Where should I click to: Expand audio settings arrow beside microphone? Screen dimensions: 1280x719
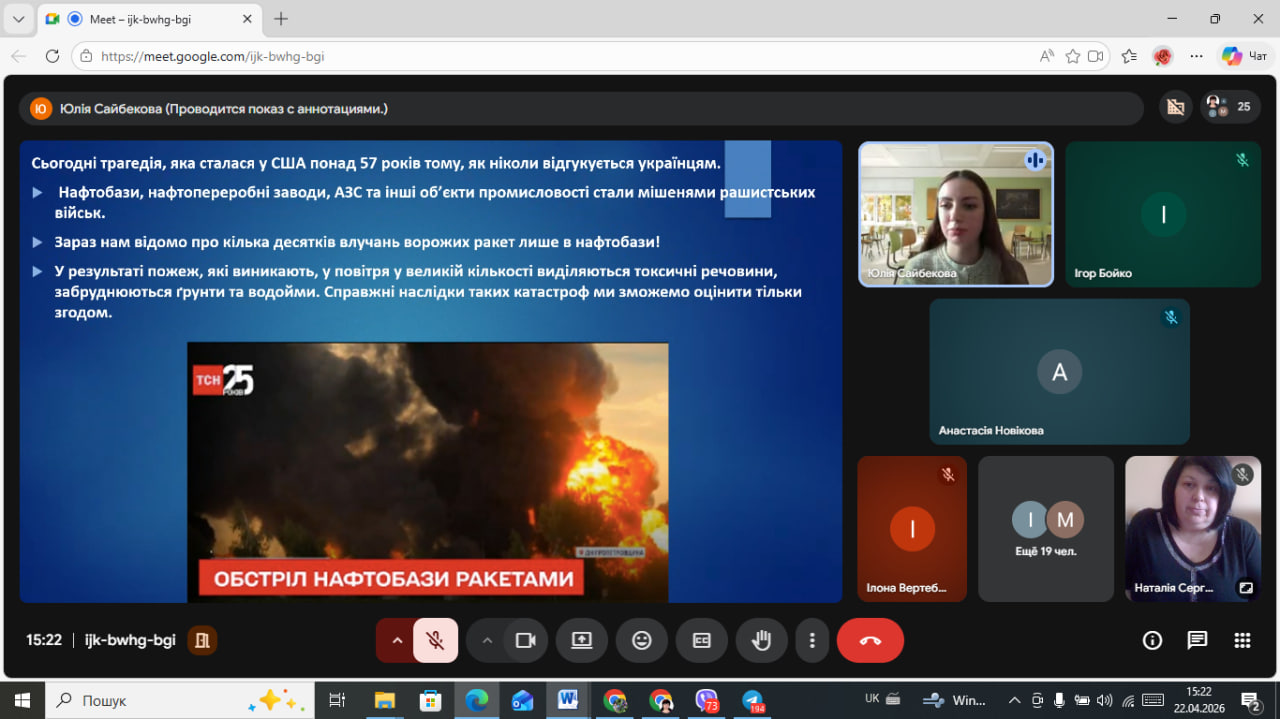click(x=397, y=641)
